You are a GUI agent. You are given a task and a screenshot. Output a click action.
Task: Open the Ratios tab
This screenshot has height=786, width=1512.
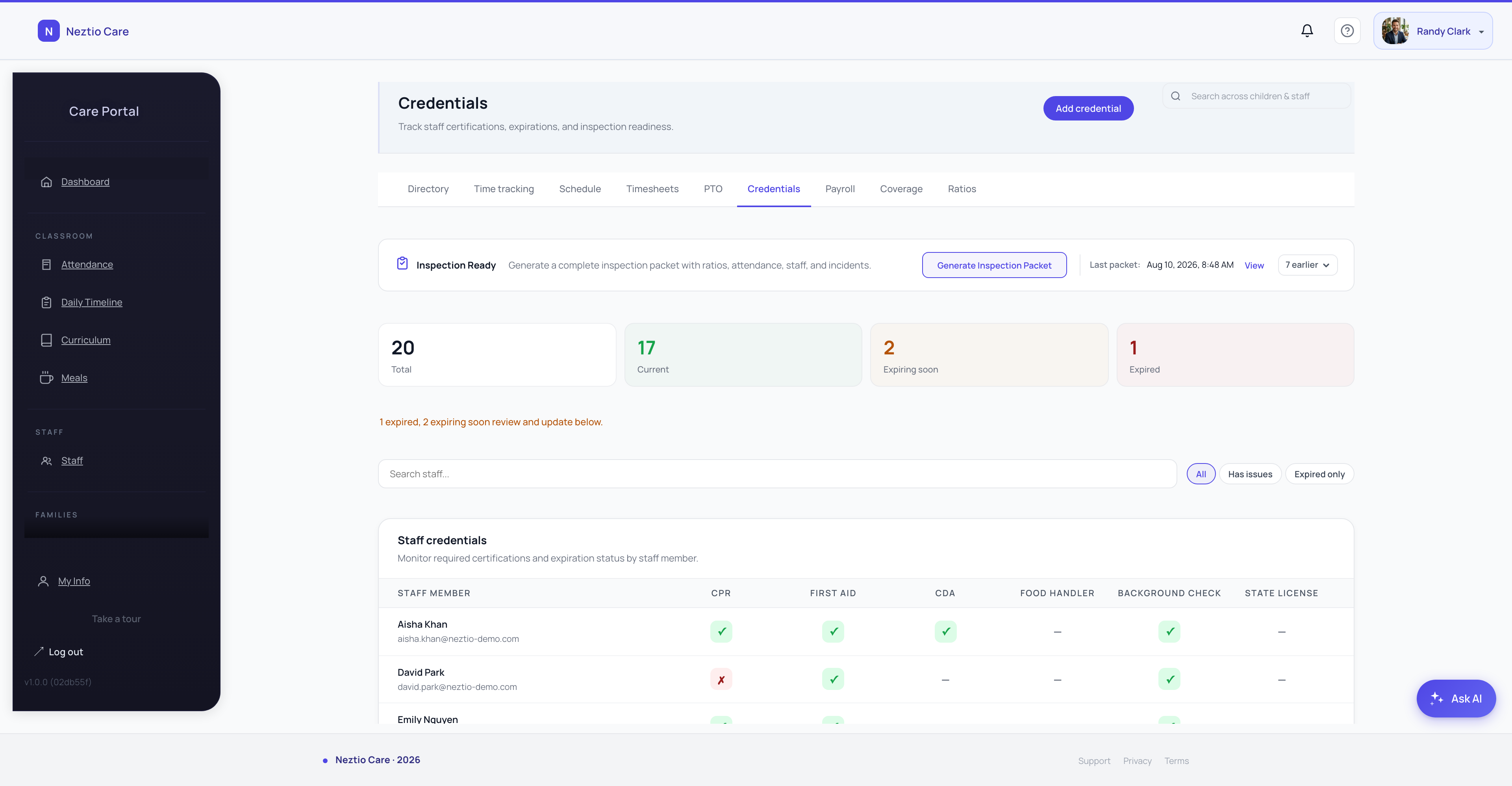962,189
